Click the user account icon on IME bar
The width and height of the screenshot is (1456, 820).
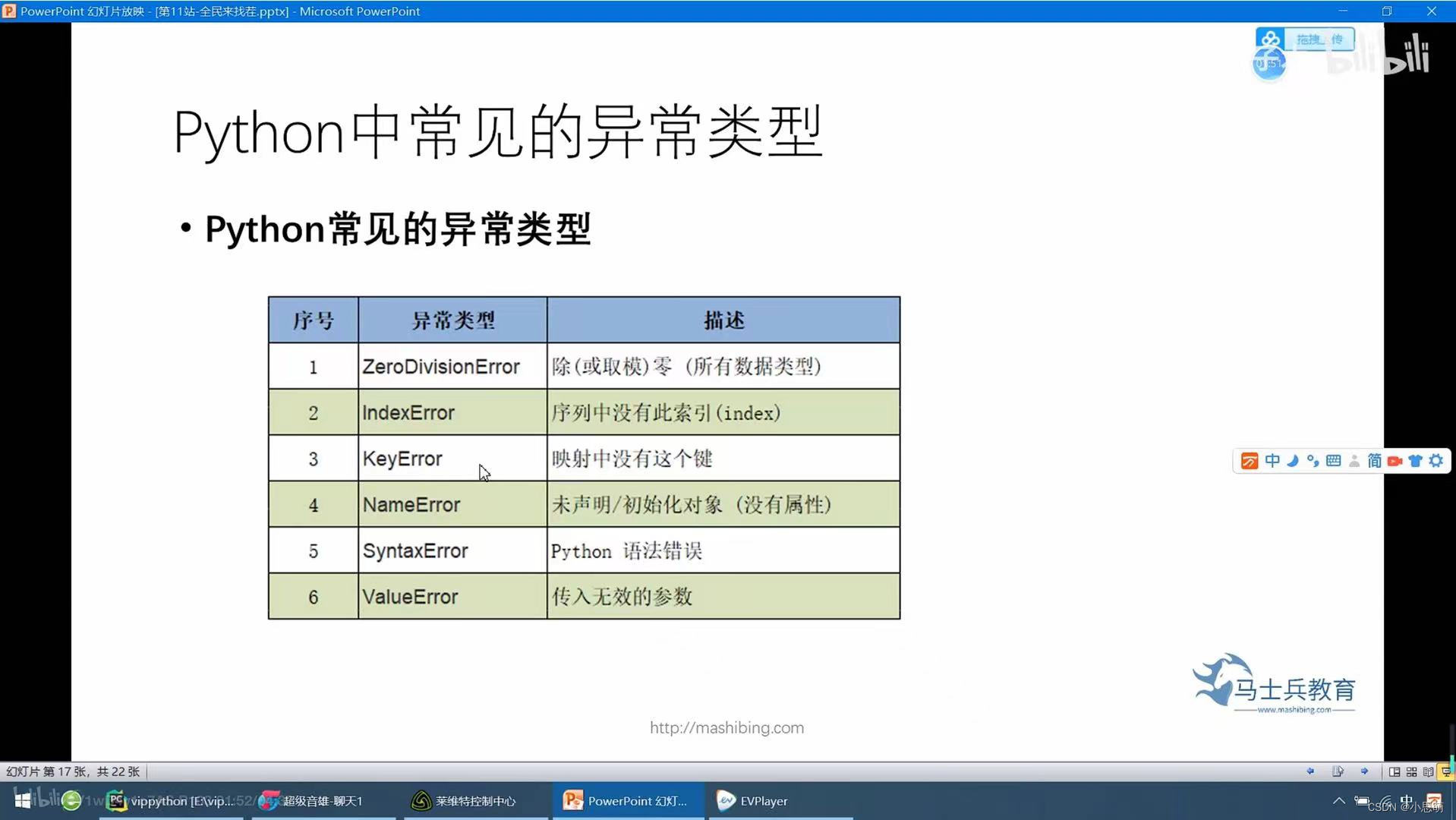[x=1354, y=461]
